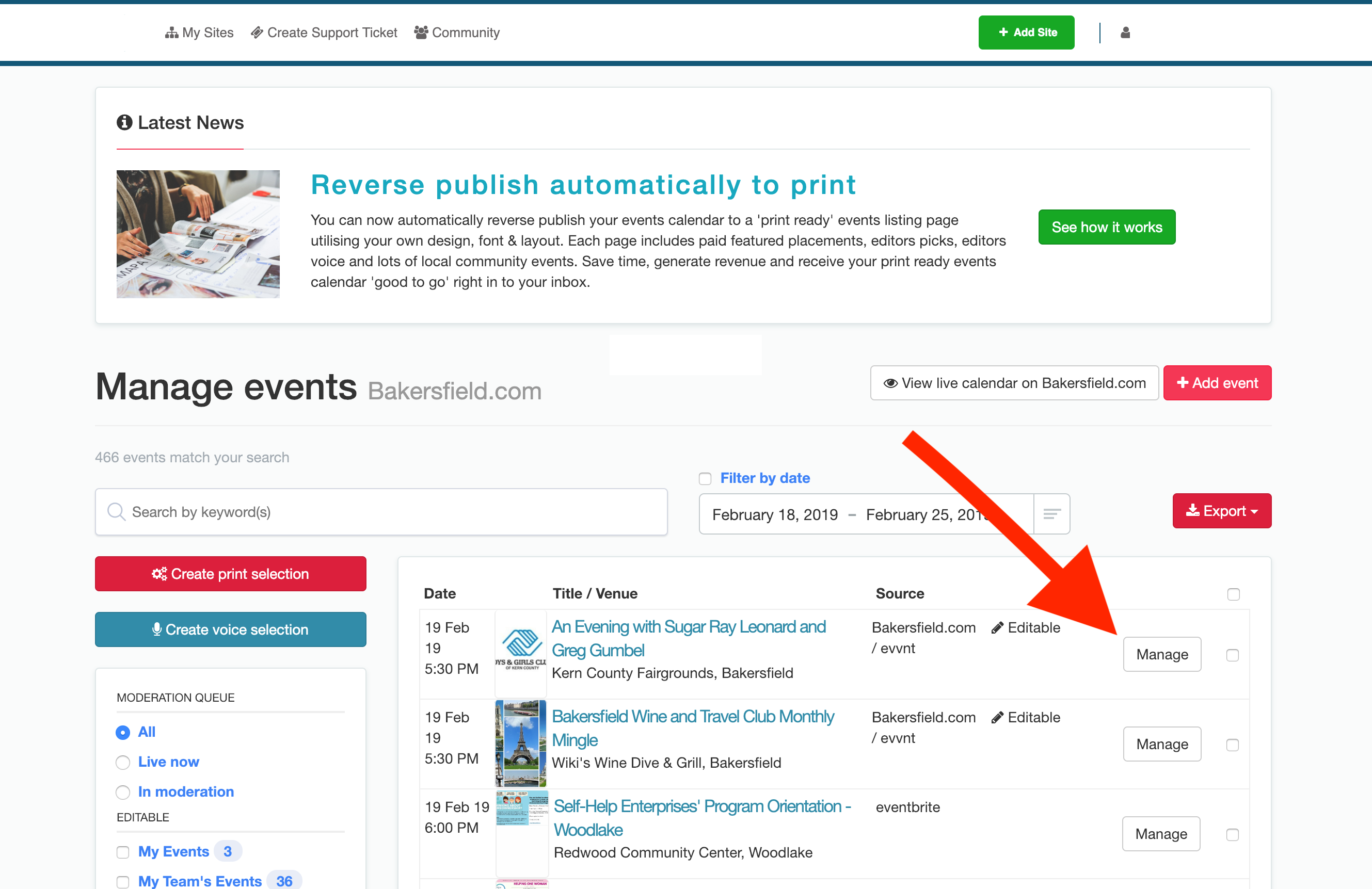Click the My Events count badge 3

click(x=228, y=851)
